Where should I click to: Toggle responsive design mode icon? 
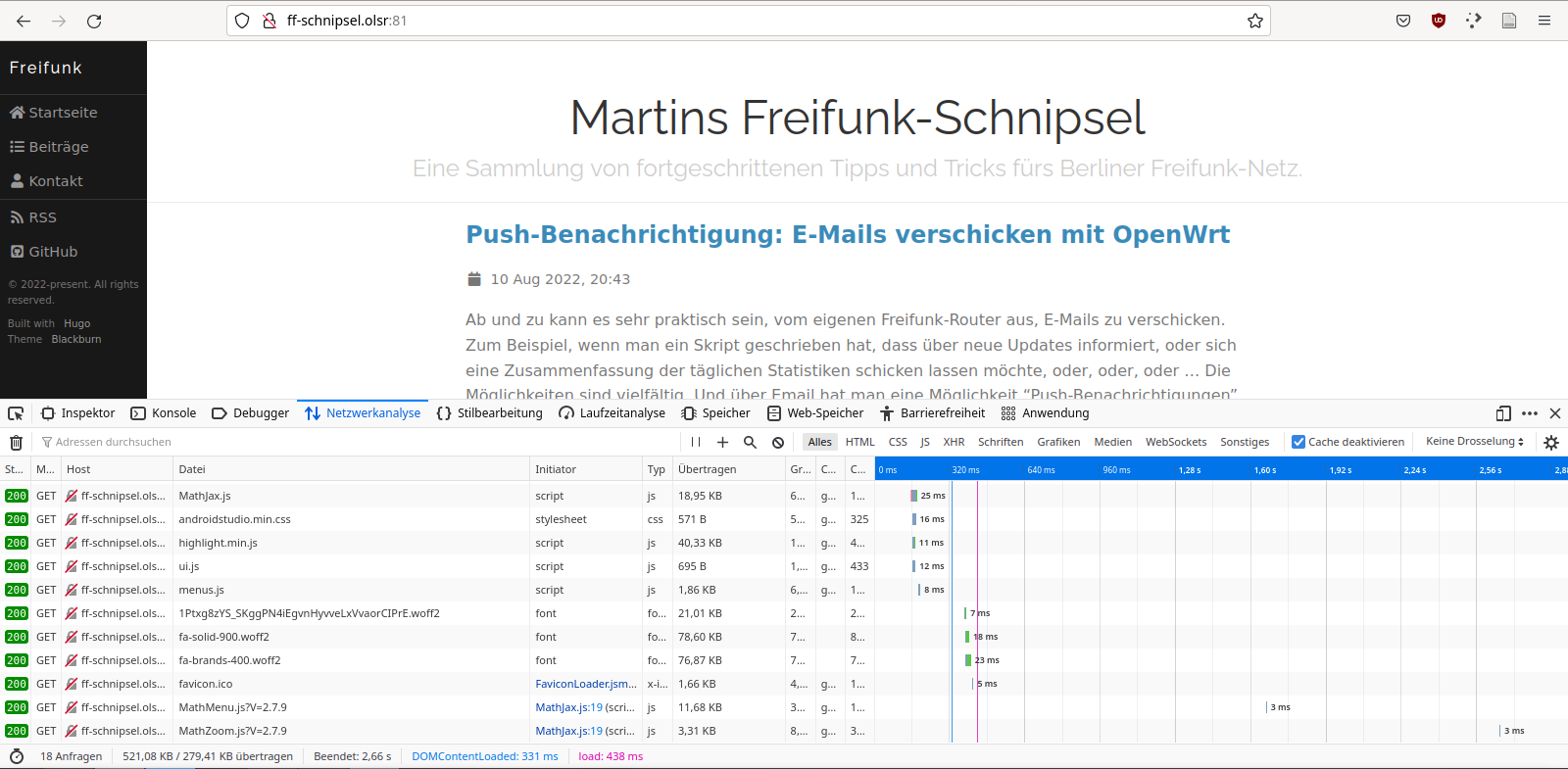(1503, 413)
